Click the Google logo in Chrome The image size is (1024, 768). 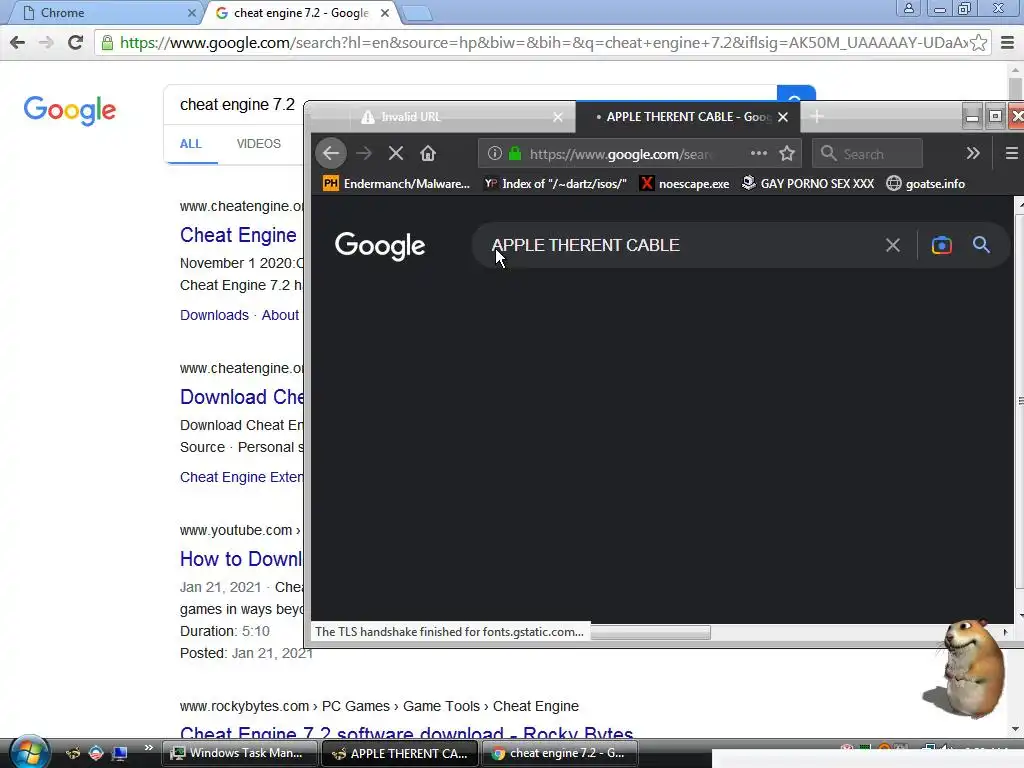click(x=70, y=110)
